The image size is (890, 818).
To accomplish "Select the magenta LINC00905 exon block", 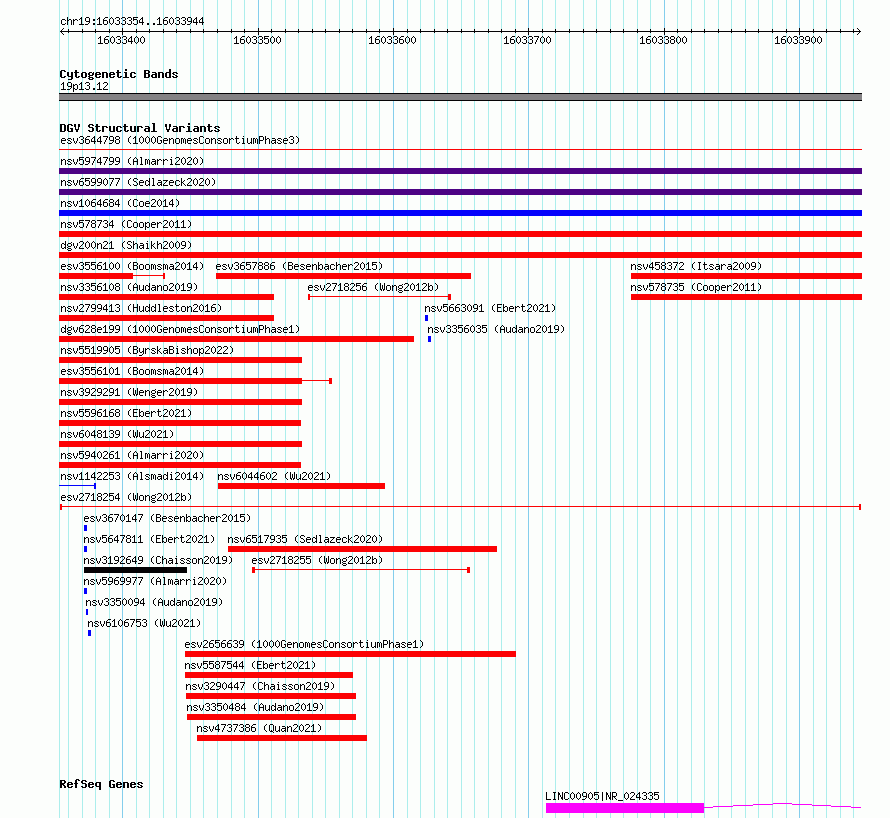I will tap(625, 808).
